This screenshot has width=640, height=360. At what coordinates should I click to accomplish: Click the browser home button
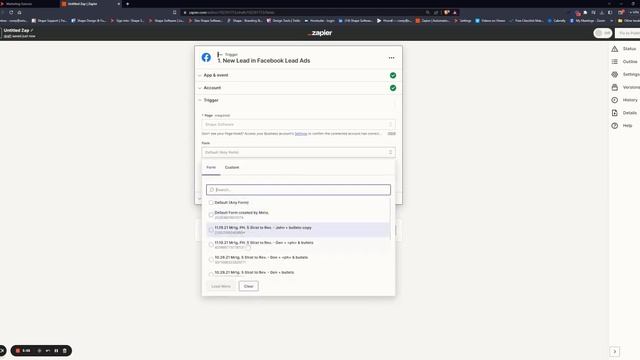pyautogui.click(x=19, y=12)
